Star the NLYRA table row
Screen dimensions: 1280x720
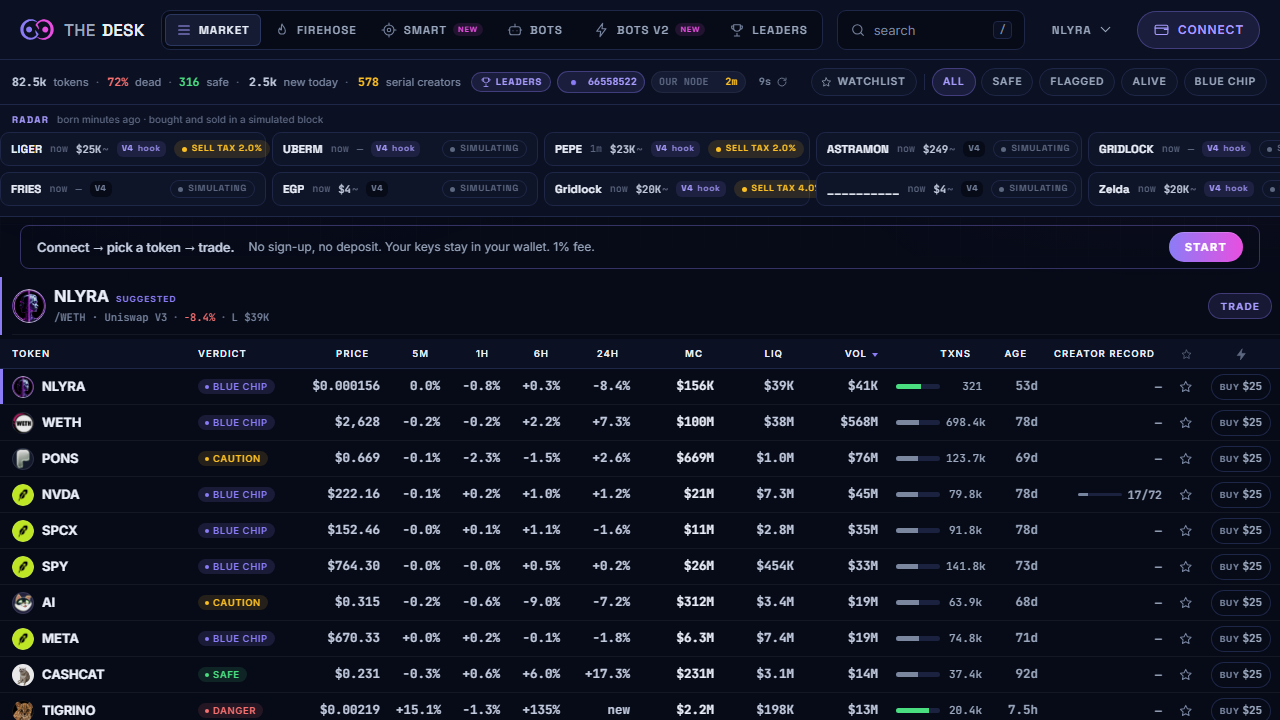coord(1186,386)
